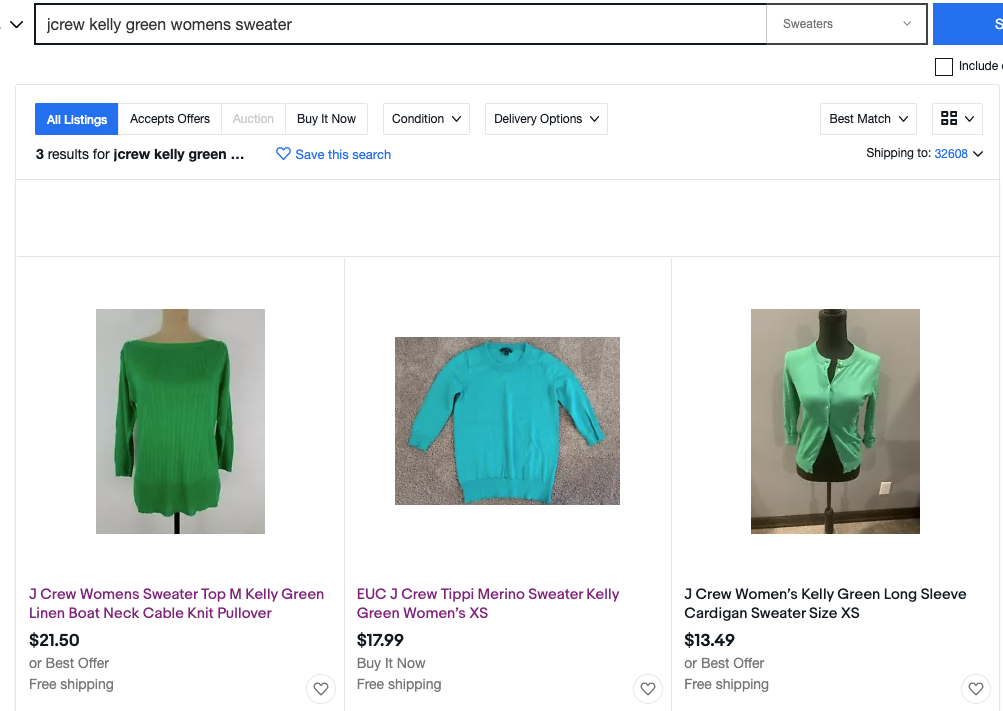The width and height of the screenshot is (1003, 711).
Task: Click the grid view layout icon
Action: coord(949,119)
